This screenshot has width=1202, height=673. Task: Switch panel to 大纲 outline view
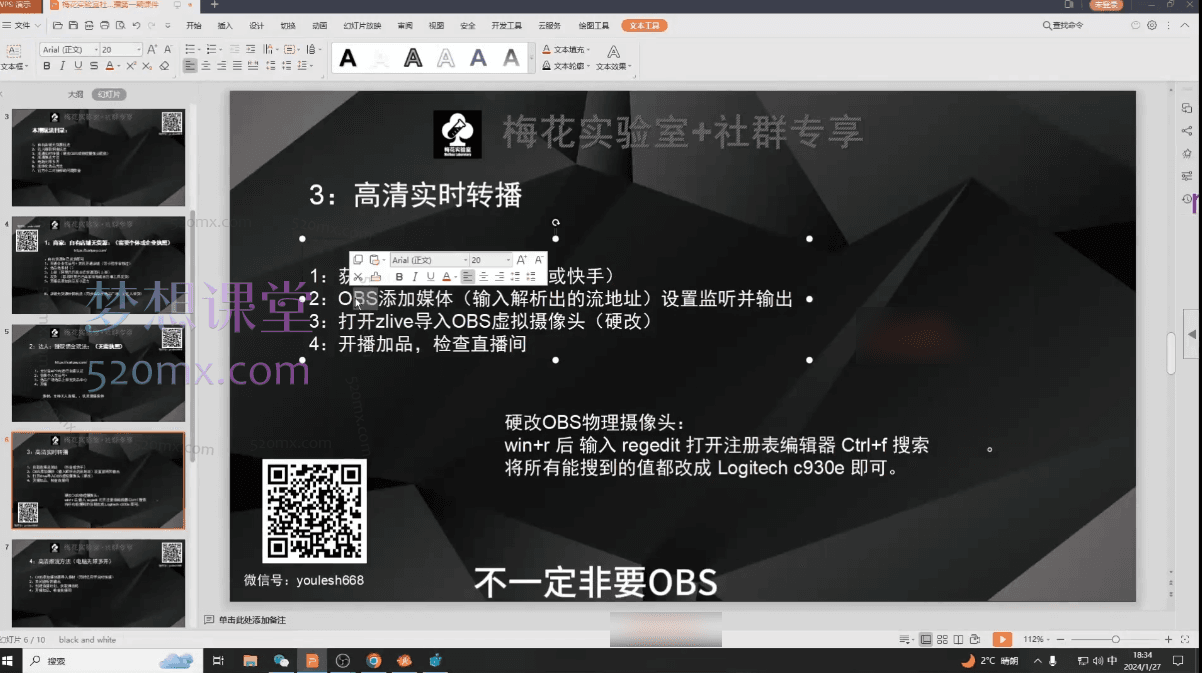click(x=75, y=94)
